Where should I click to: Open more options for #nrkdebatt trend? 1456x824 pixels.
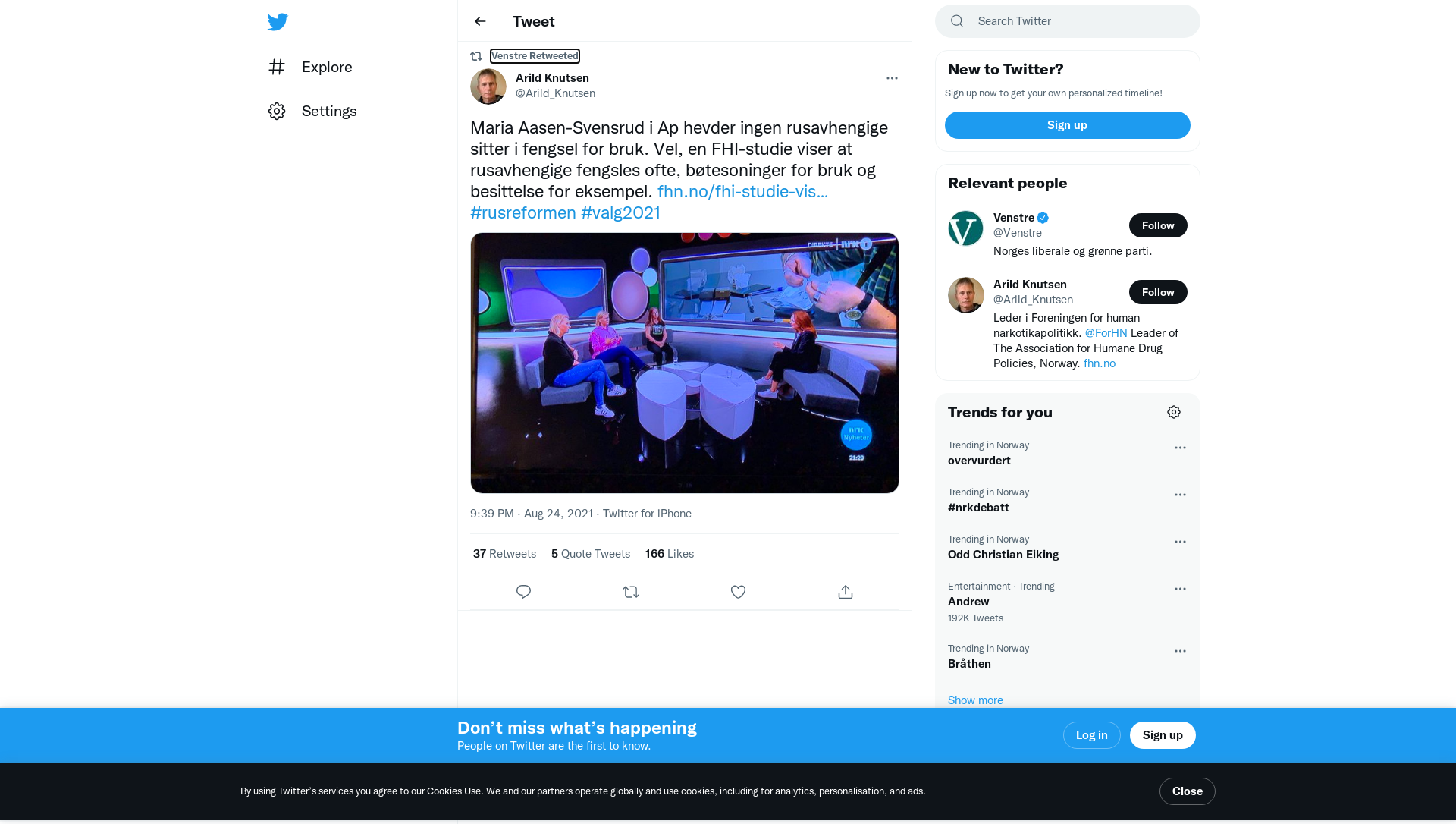click(1180, 495)
